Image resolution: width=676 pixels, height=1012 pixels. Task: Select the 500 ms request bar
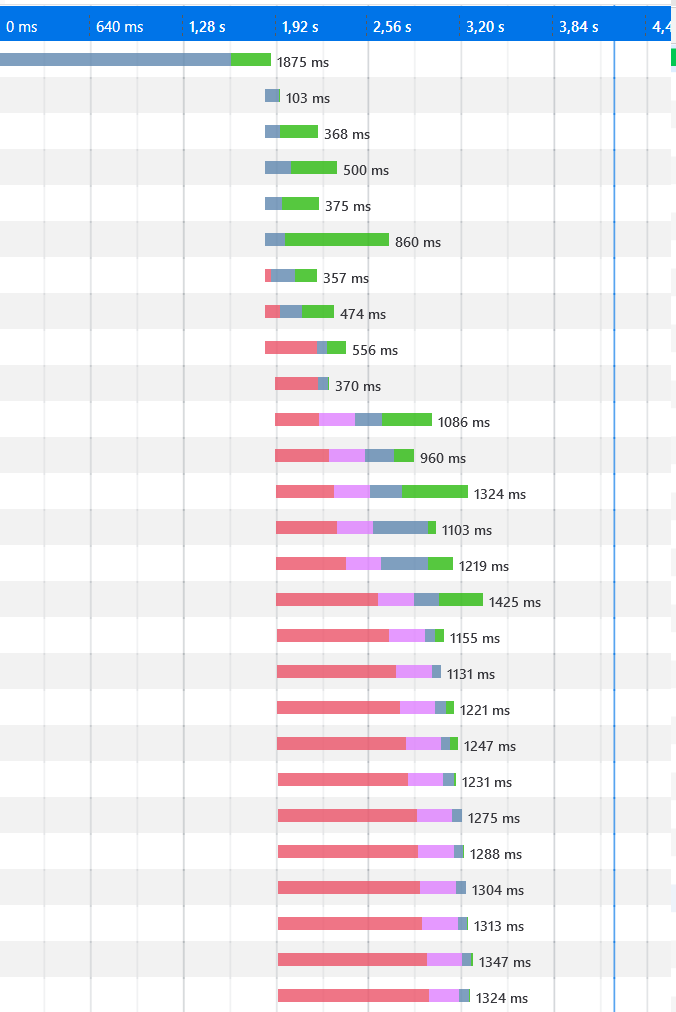[301, 168]
